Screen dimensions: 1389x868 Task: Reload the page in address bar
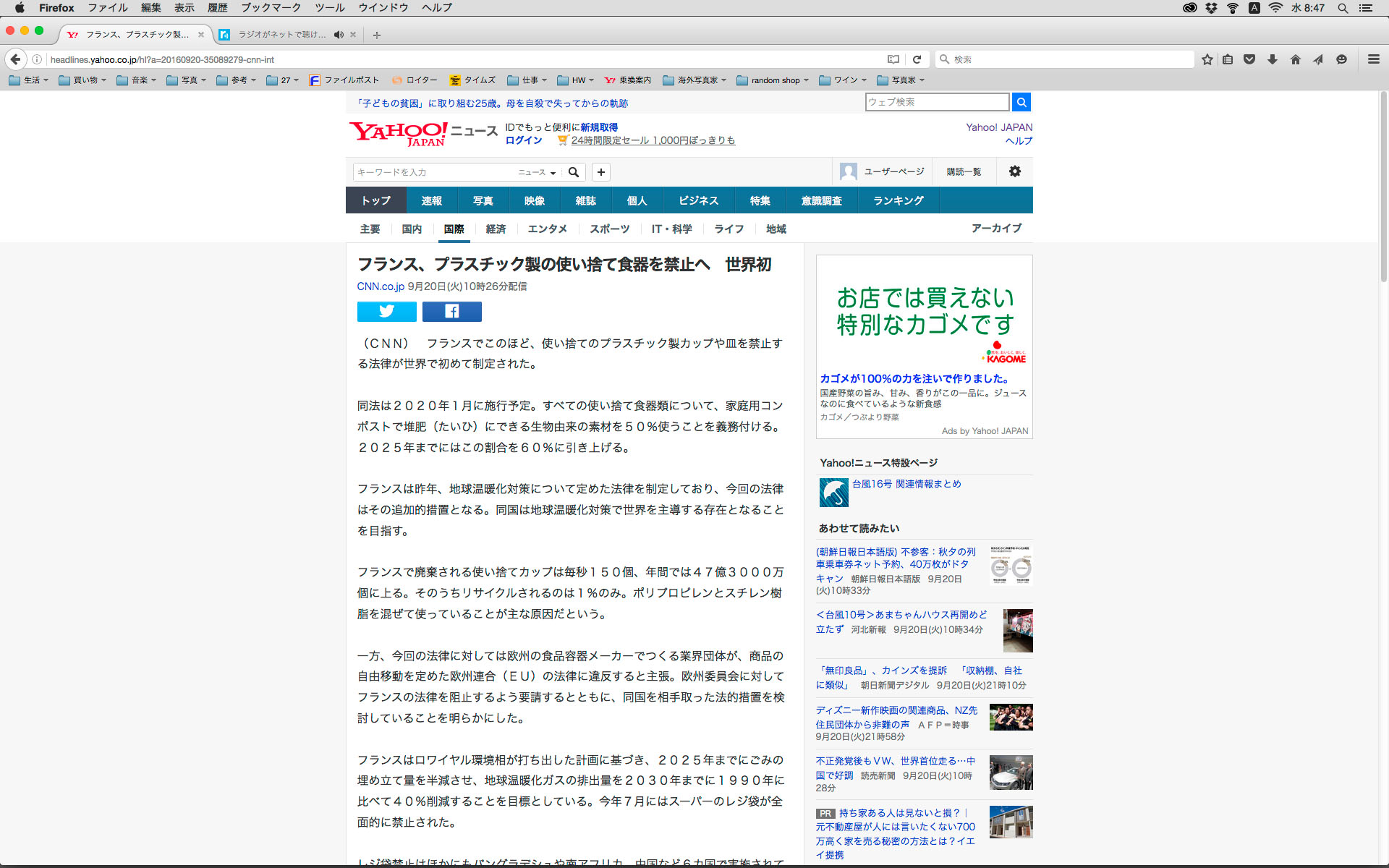pyautogui.click(x=917, y=59)
